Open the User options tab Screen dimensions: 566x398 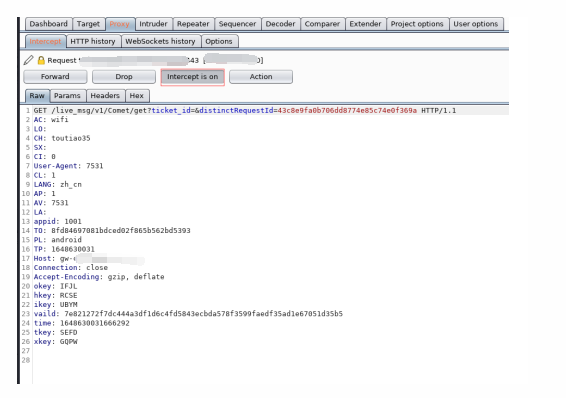click(x=476, y=24)
